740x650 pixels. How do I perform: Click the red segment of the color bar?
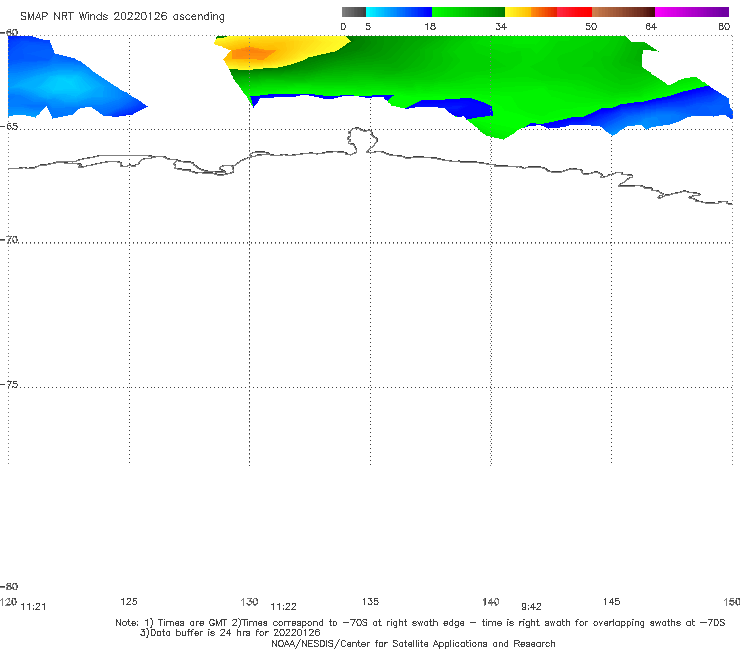click(574, 12)
